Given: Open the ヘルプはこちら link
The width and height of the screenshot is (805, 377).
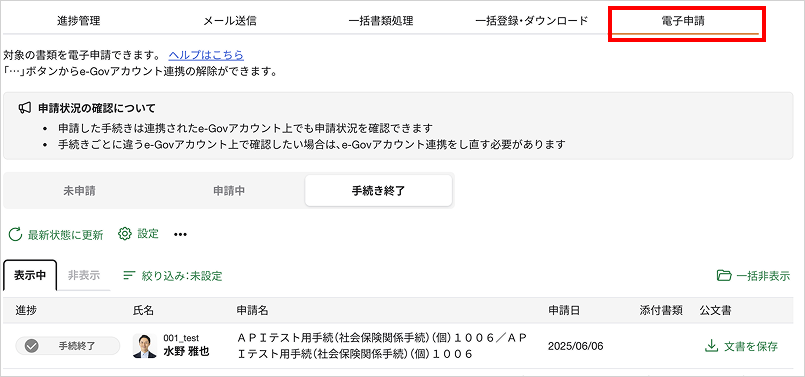Looking at the screenshot, I should [x=206, y=55].
